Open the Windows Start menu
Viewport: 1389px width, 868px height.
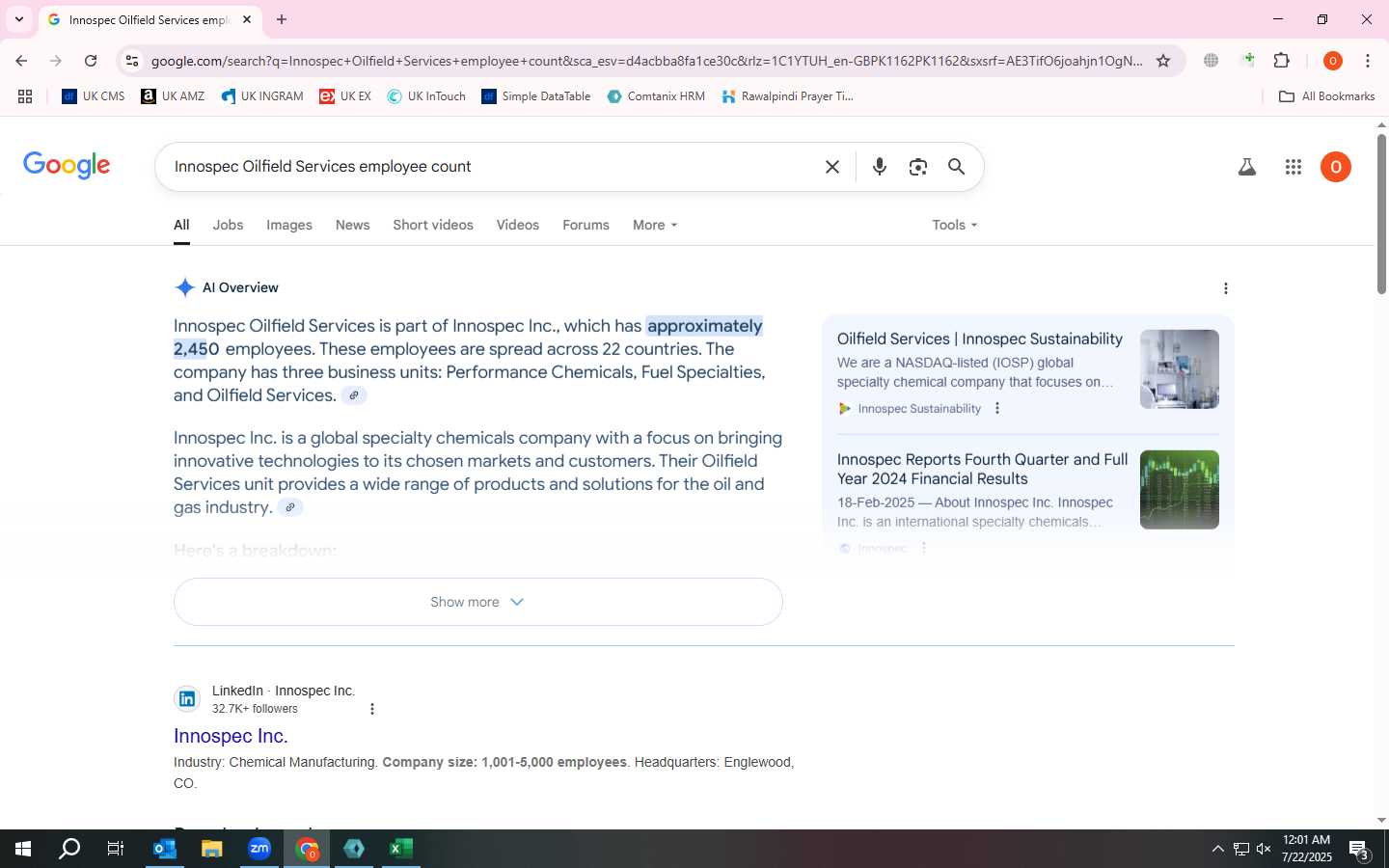point(23,849)
